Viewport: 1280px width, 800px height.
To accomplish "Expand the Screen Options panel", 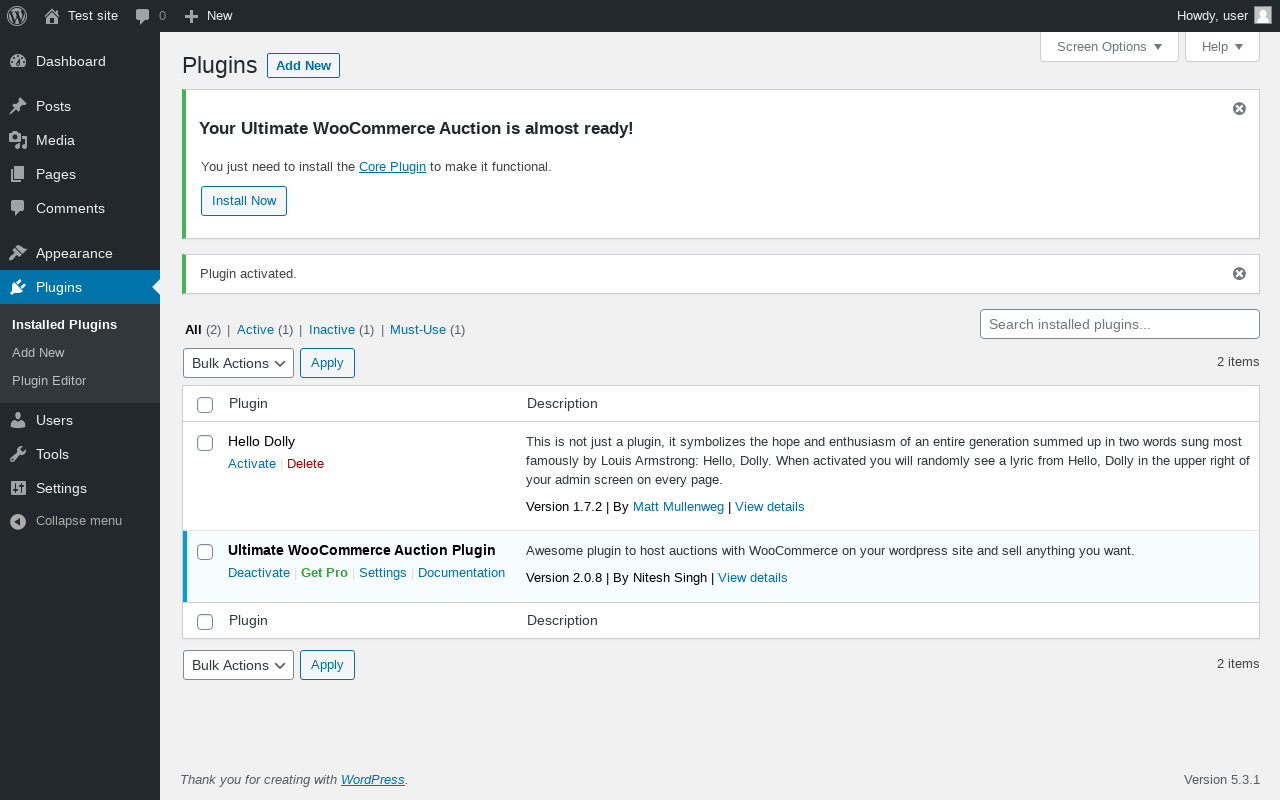I will 1109,47.
